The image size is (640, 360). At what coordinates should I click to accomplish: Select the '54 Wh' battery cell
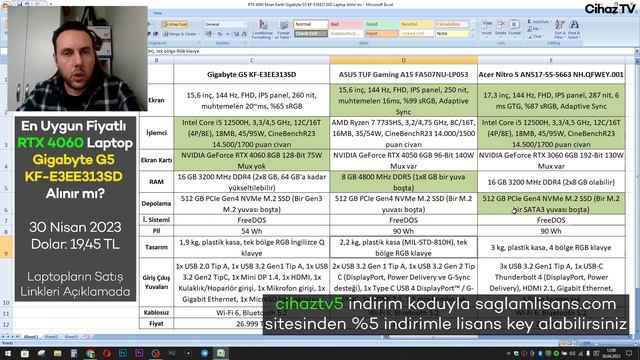251,231
